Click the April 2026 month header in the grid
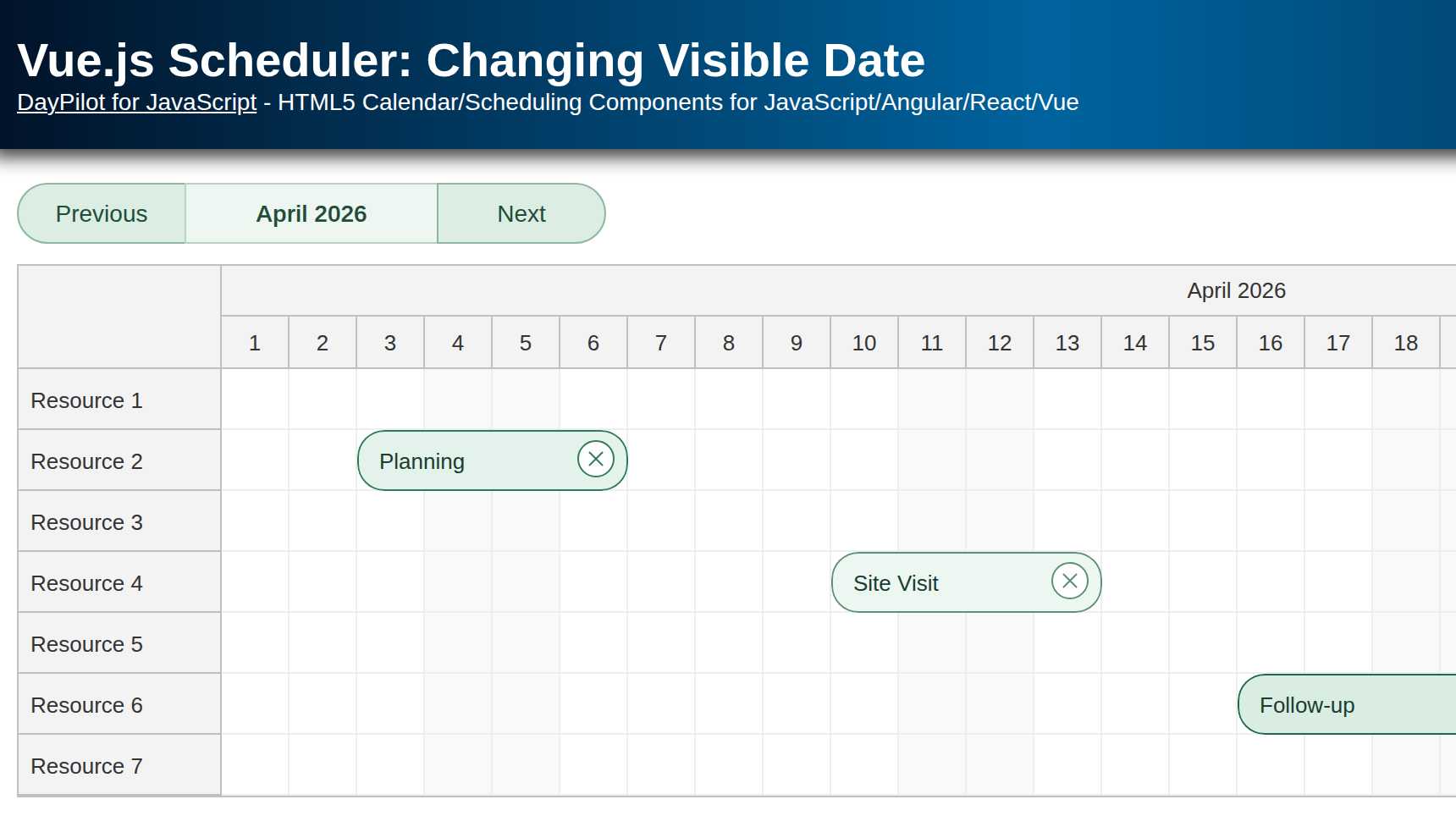The width and height of the screenshot is (1456, 816). point(1236,290)
